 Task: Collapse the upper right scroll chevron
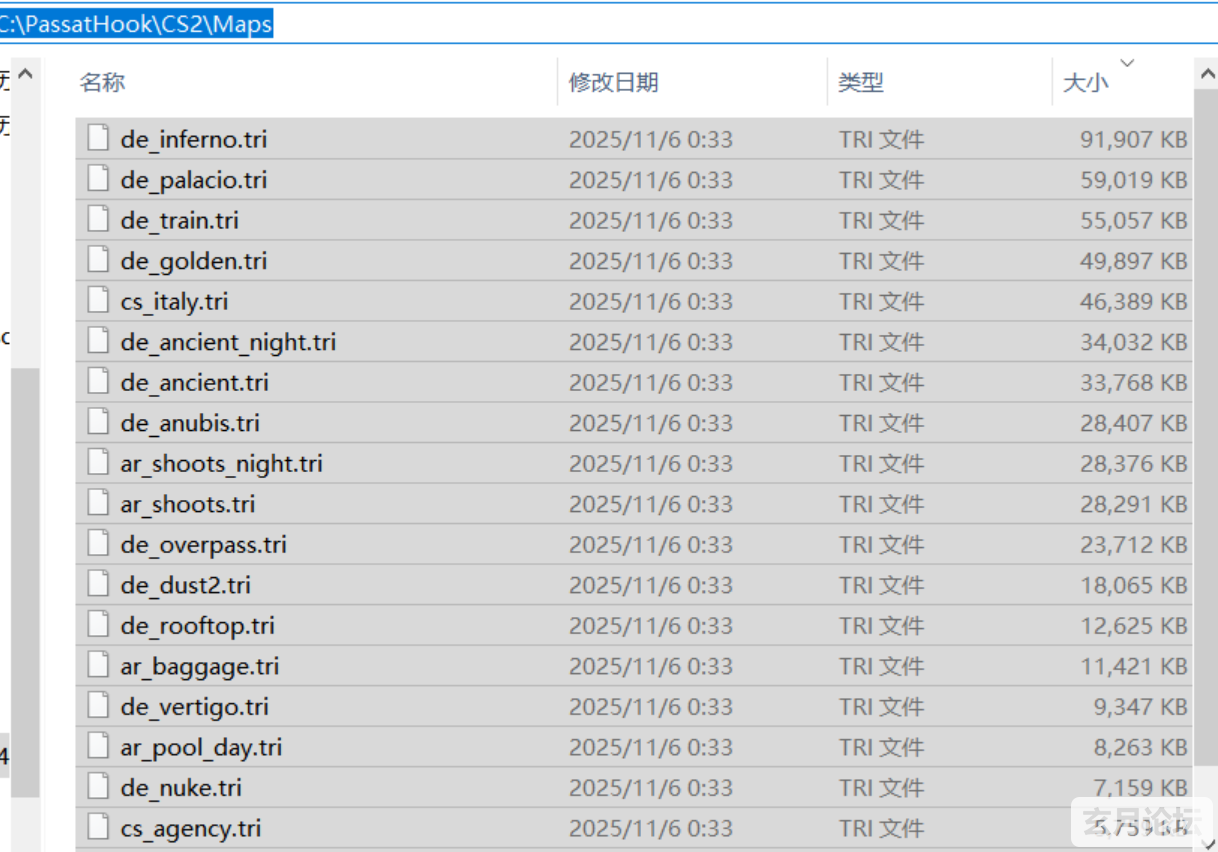click(x=1207, y=71)
